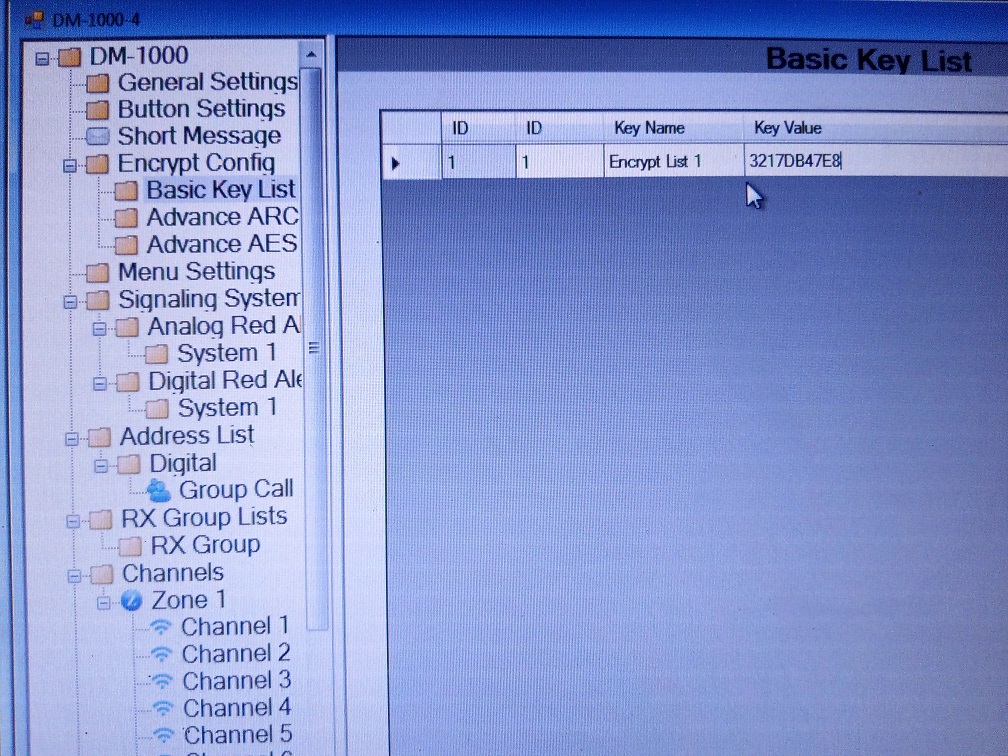Click the folder icon beside Analog Red A
The width and height of the screenshot is (1008, 756).
point(127,328)
